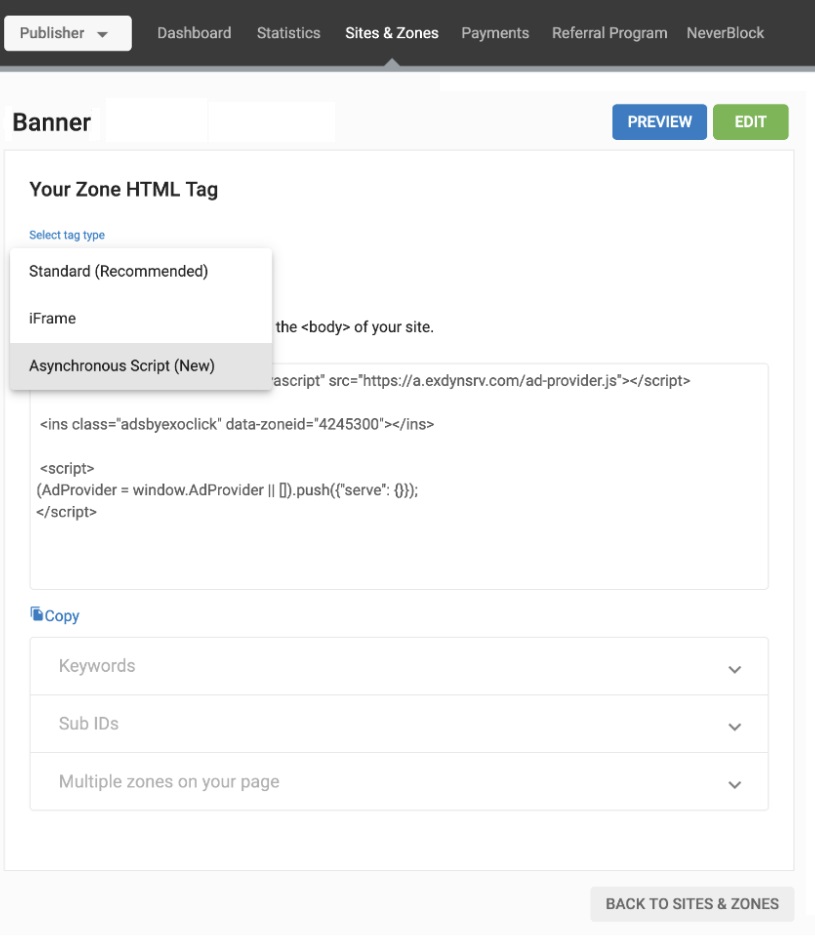The height and width of the screenshot is (936, 815).
Task: Choose Standard (Recommended) tag type
Action: point(141,271)
